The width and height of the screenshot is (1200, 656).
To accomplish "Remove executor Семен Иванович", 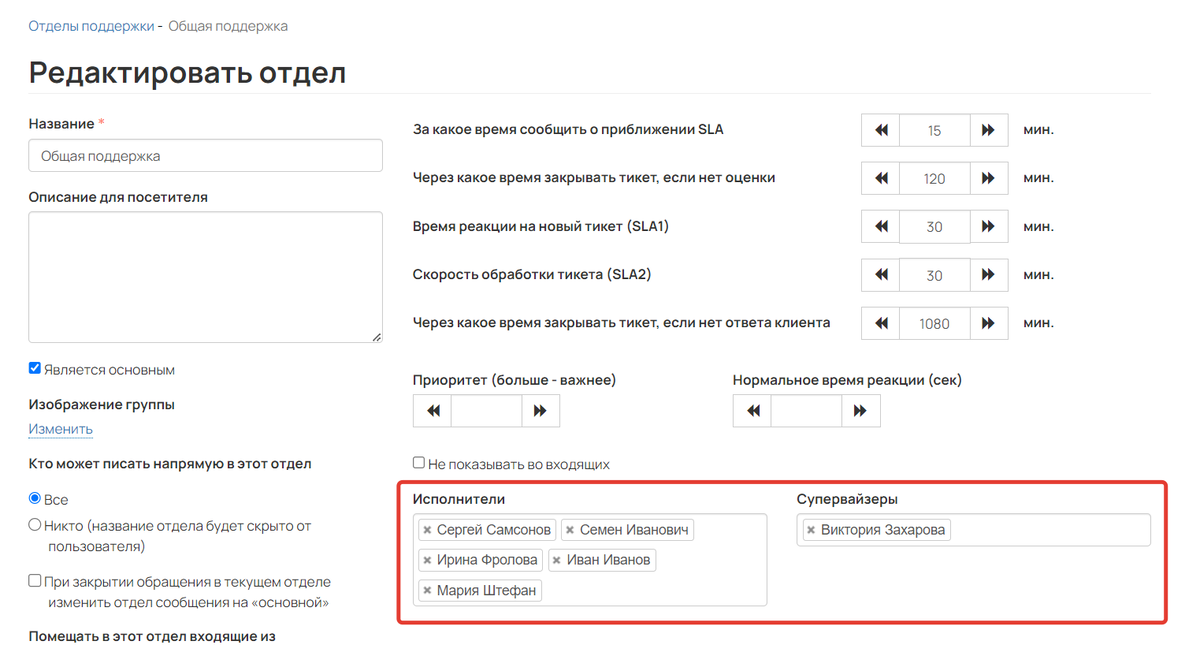I will tap(570, 530).
